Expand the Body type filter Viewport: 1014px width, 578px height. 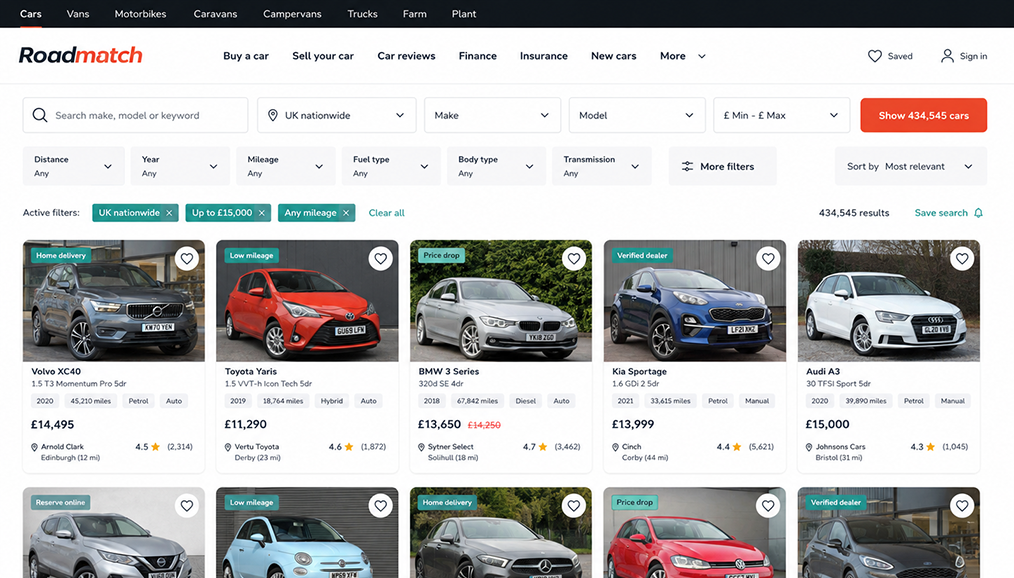pyautogui.click(x=496, y=166)
